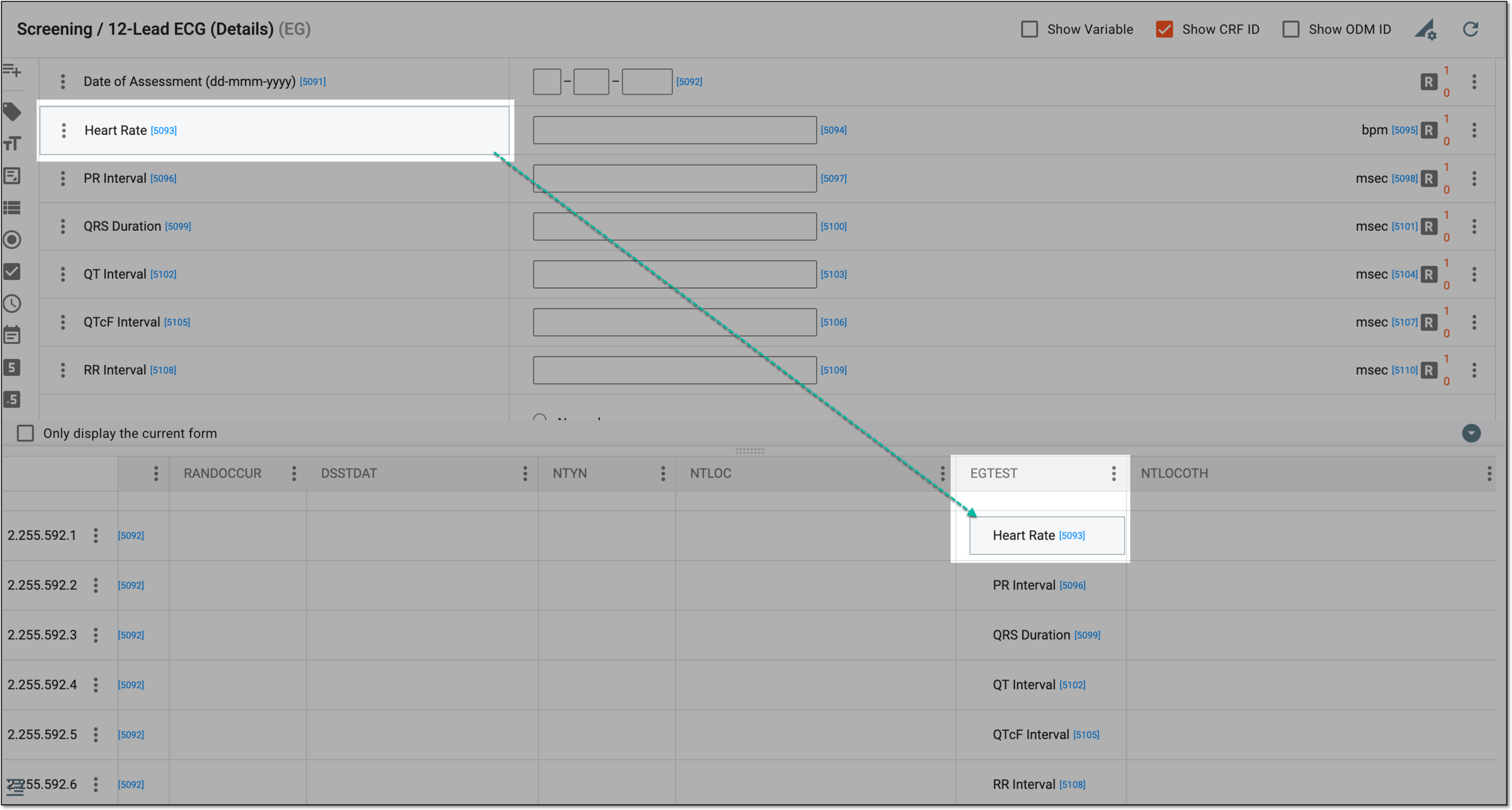Collapse the mapping panel with round arrow button
This screenshot has height=810, width=1512.
pos(1471,433)
